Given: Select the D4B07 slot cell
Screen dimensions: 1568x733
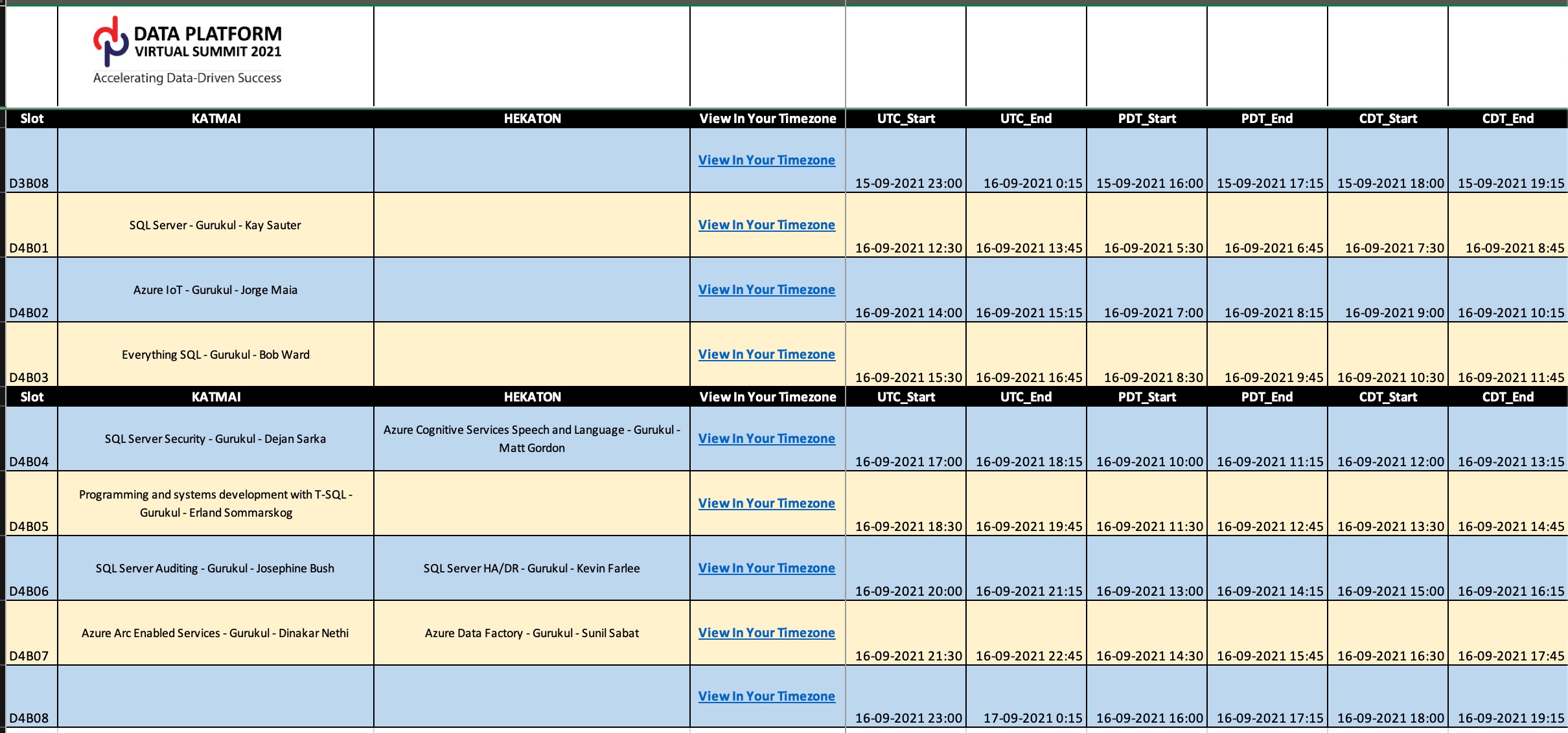Looking at the screenshot, I should coord(32,633).
